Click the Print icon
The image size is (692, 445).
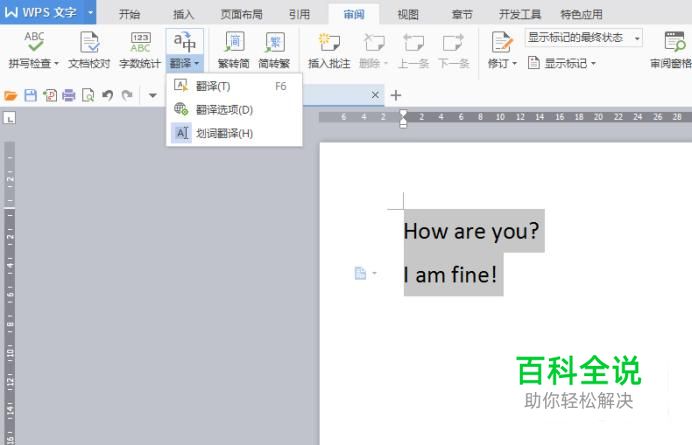(69, 95)
